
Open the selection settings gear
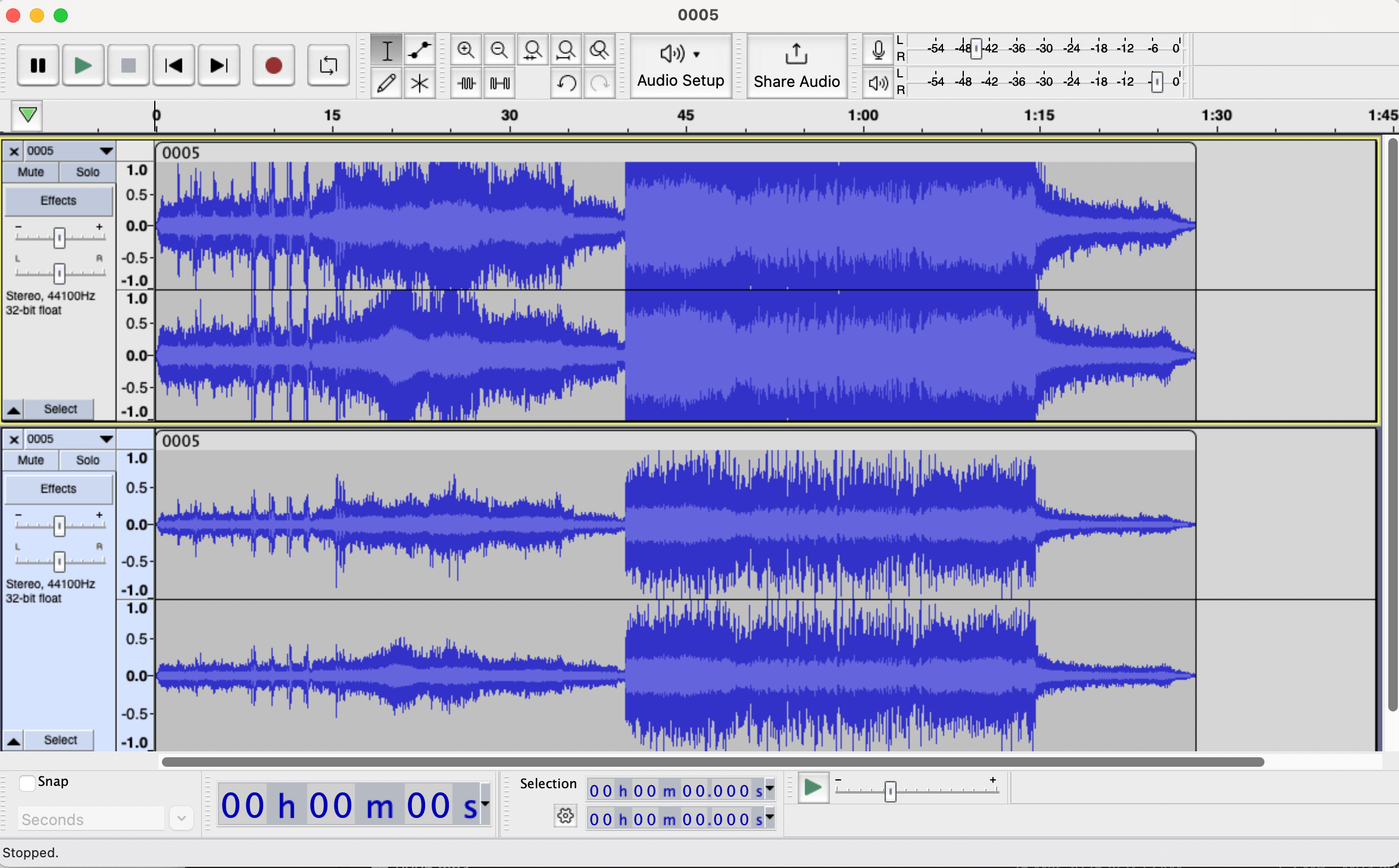565,816
